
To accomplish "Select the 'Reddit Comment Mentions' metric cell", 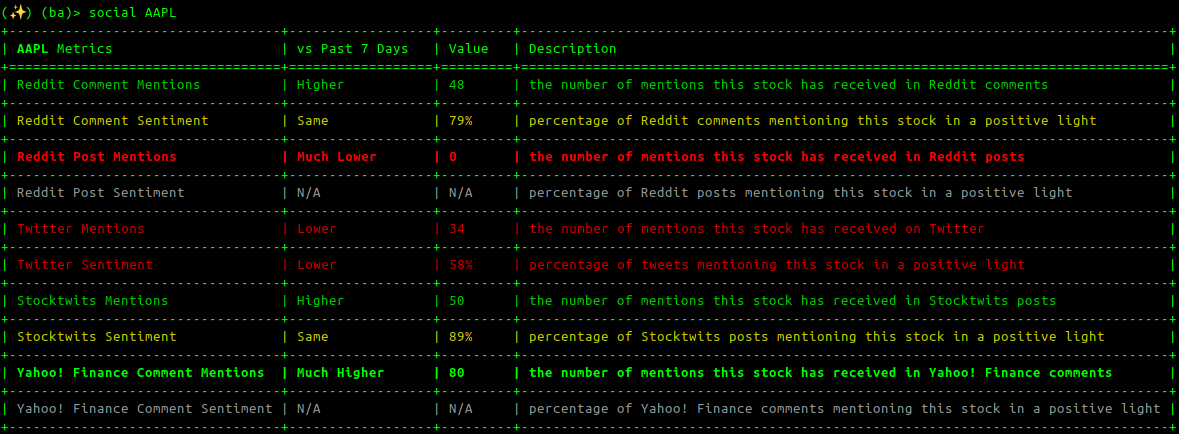I will point(108,85).
